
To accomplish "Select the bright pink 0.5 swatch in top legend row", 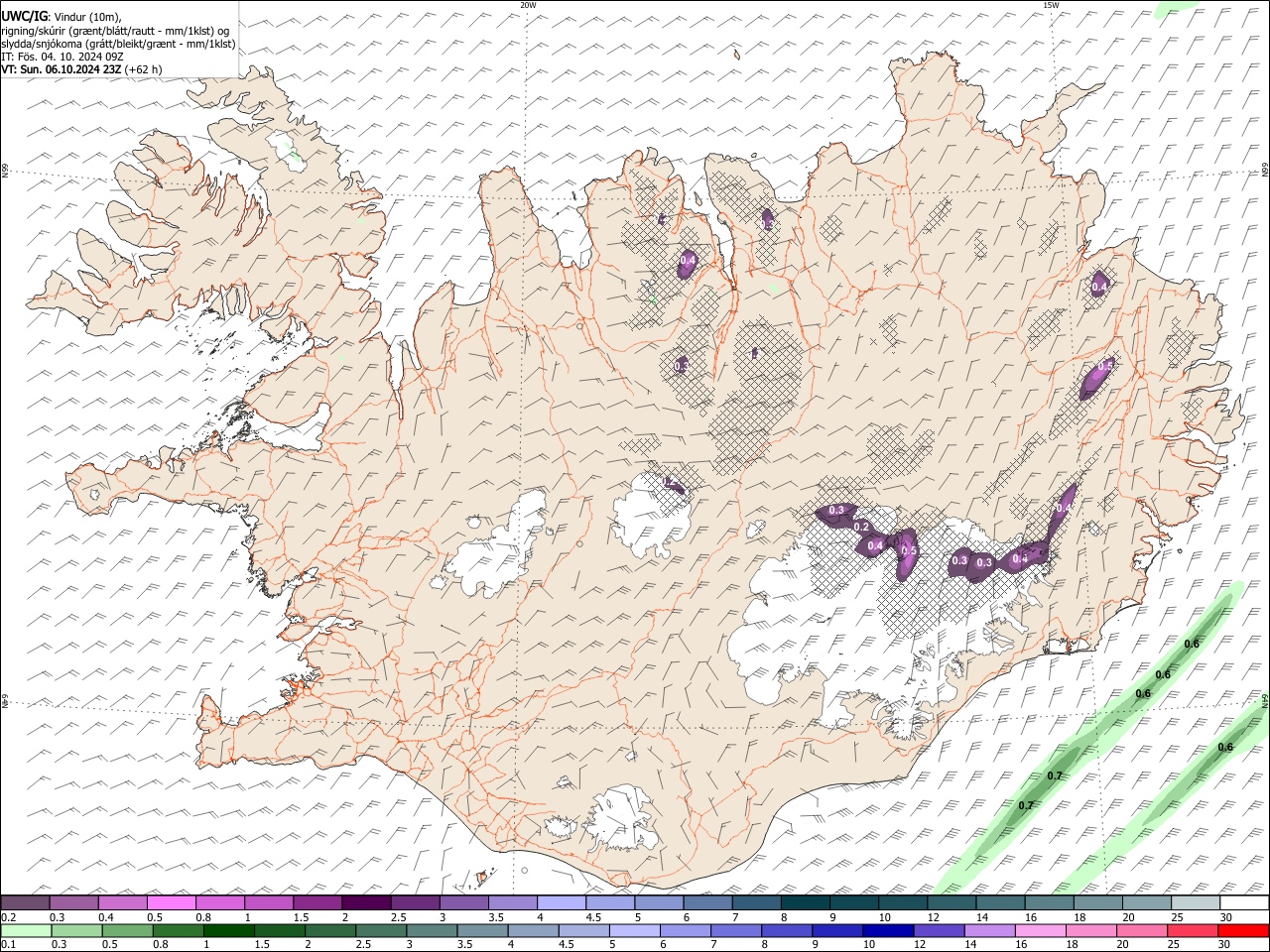I will [x=171, y=902].
